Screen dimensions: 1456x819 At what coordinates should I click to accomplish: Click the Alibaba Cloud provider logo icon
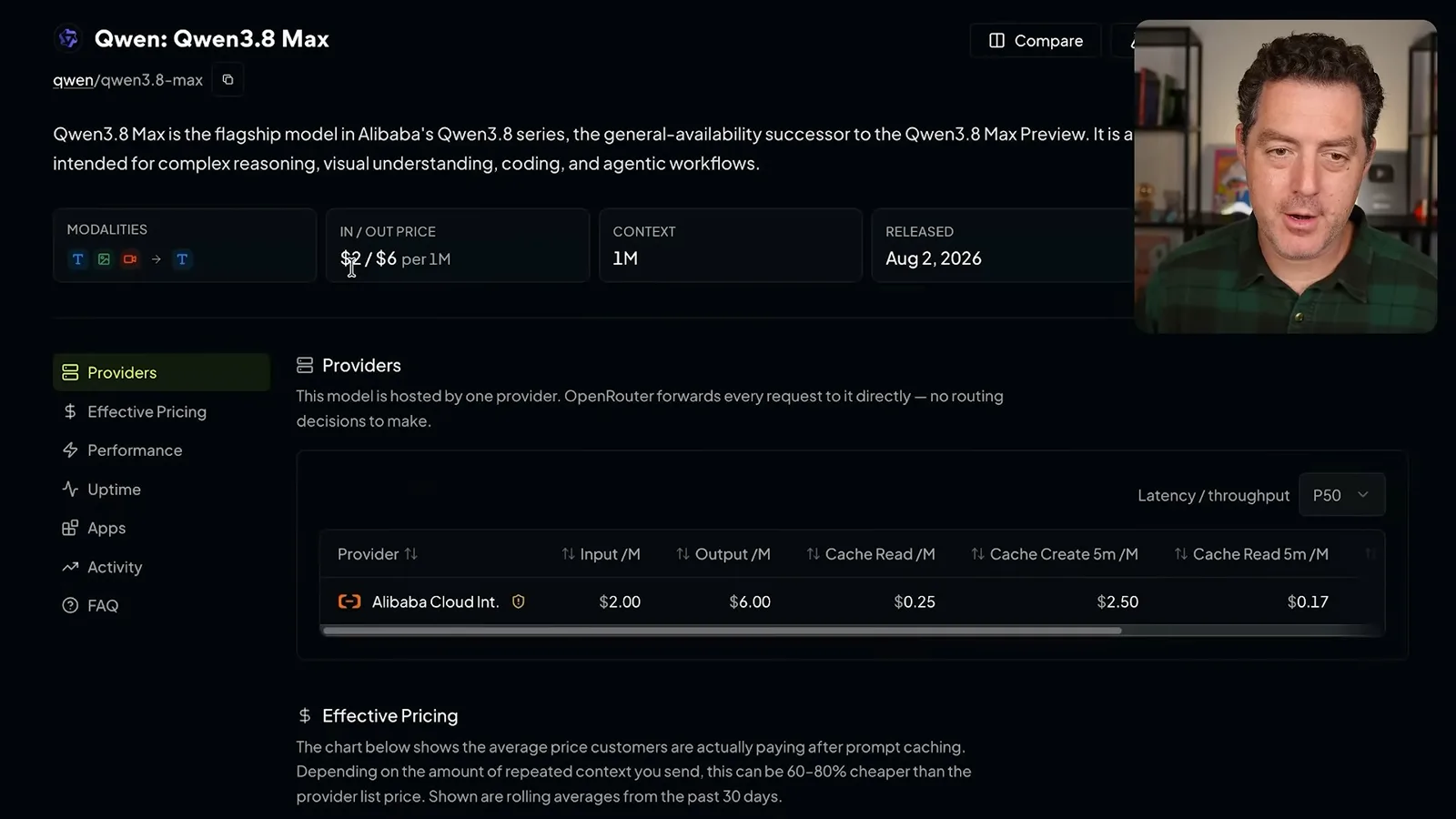[349, 602]
